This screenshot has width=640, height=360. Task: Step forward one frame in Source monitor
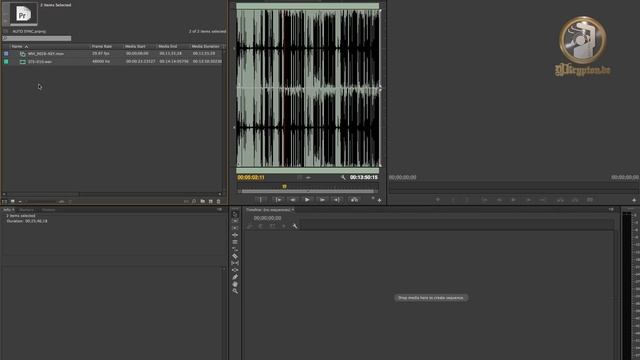click(x=322, y=200)
